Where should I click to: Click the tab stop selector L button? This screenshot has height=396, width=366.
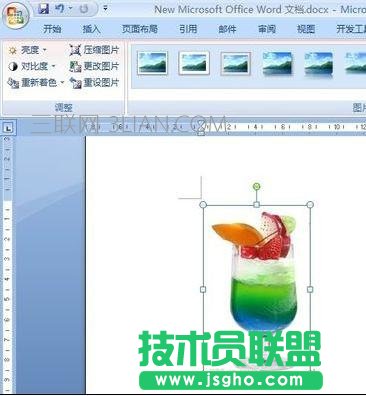(8, 128)
